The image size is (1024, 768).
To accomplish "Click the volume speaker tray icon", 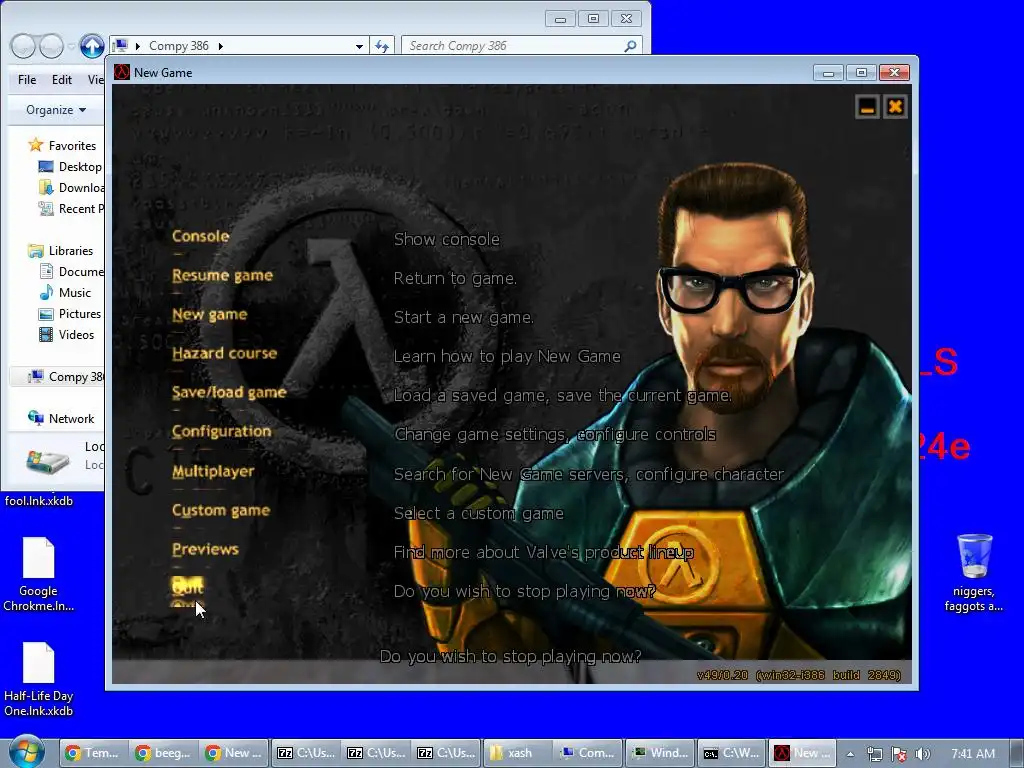I will coord(922,754).
